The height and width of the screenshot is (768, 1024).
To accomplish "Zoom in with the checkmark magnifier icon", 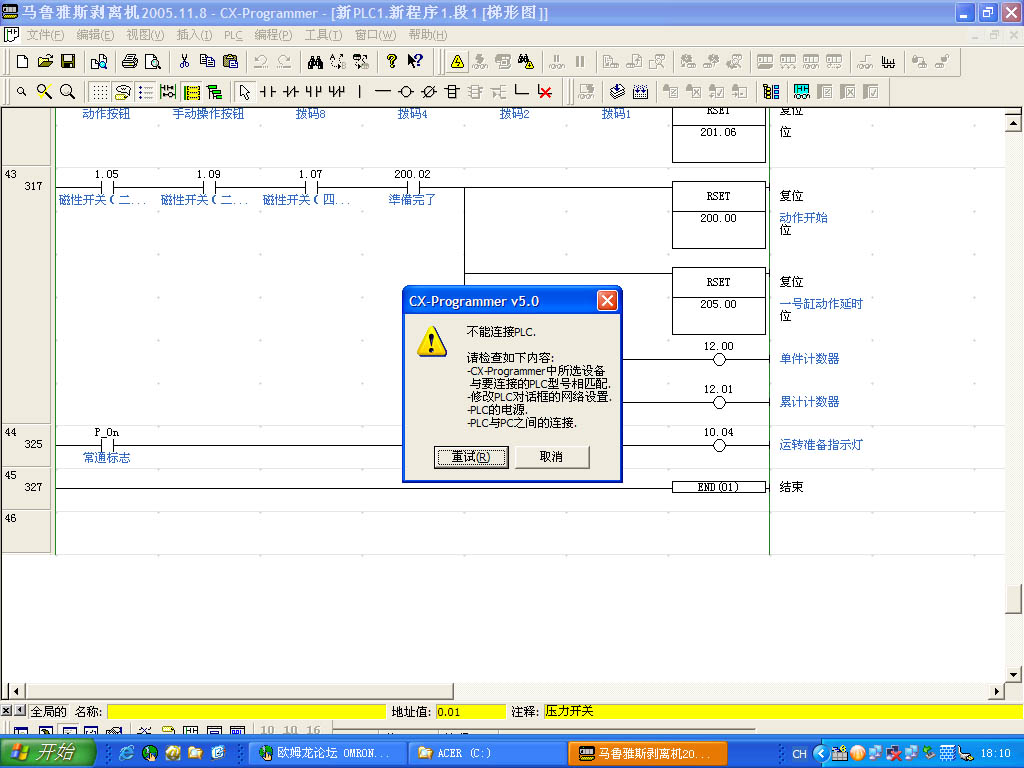I will [44, 91].
